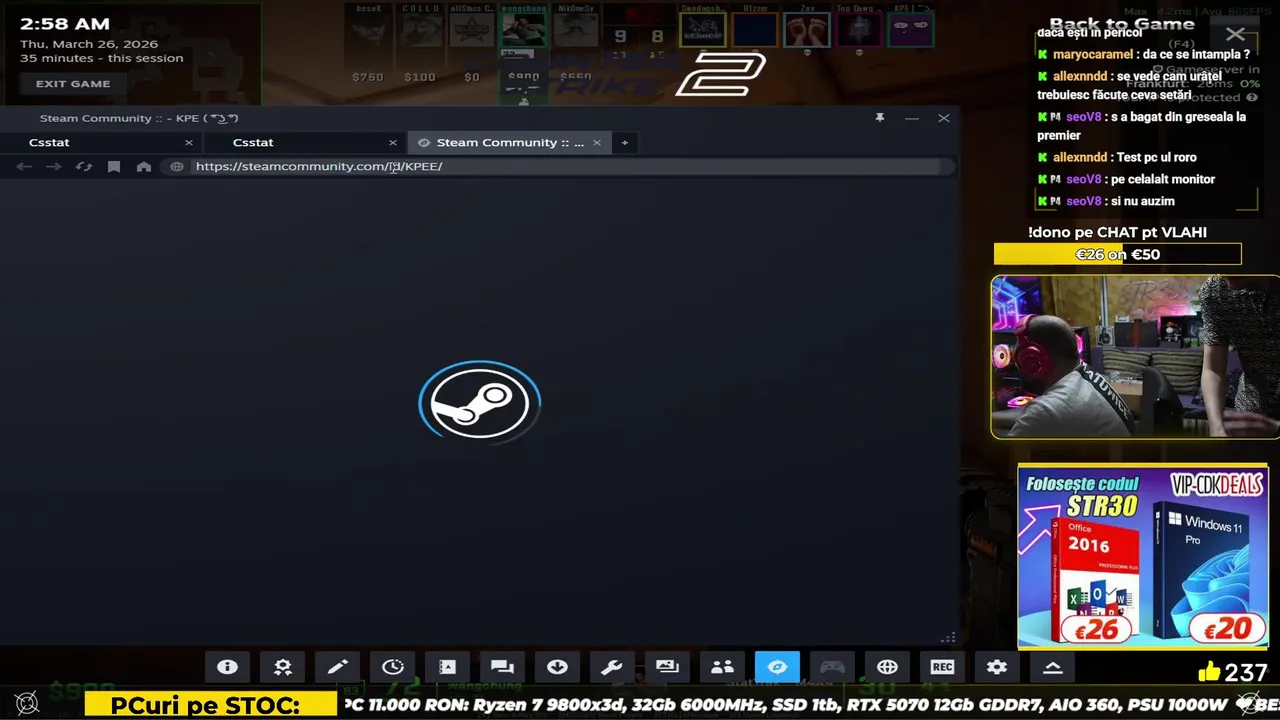The width and height of the screenshot is (1280, 720).
Task: Close the second Csstat tab
Action: (x=393, y=142)
